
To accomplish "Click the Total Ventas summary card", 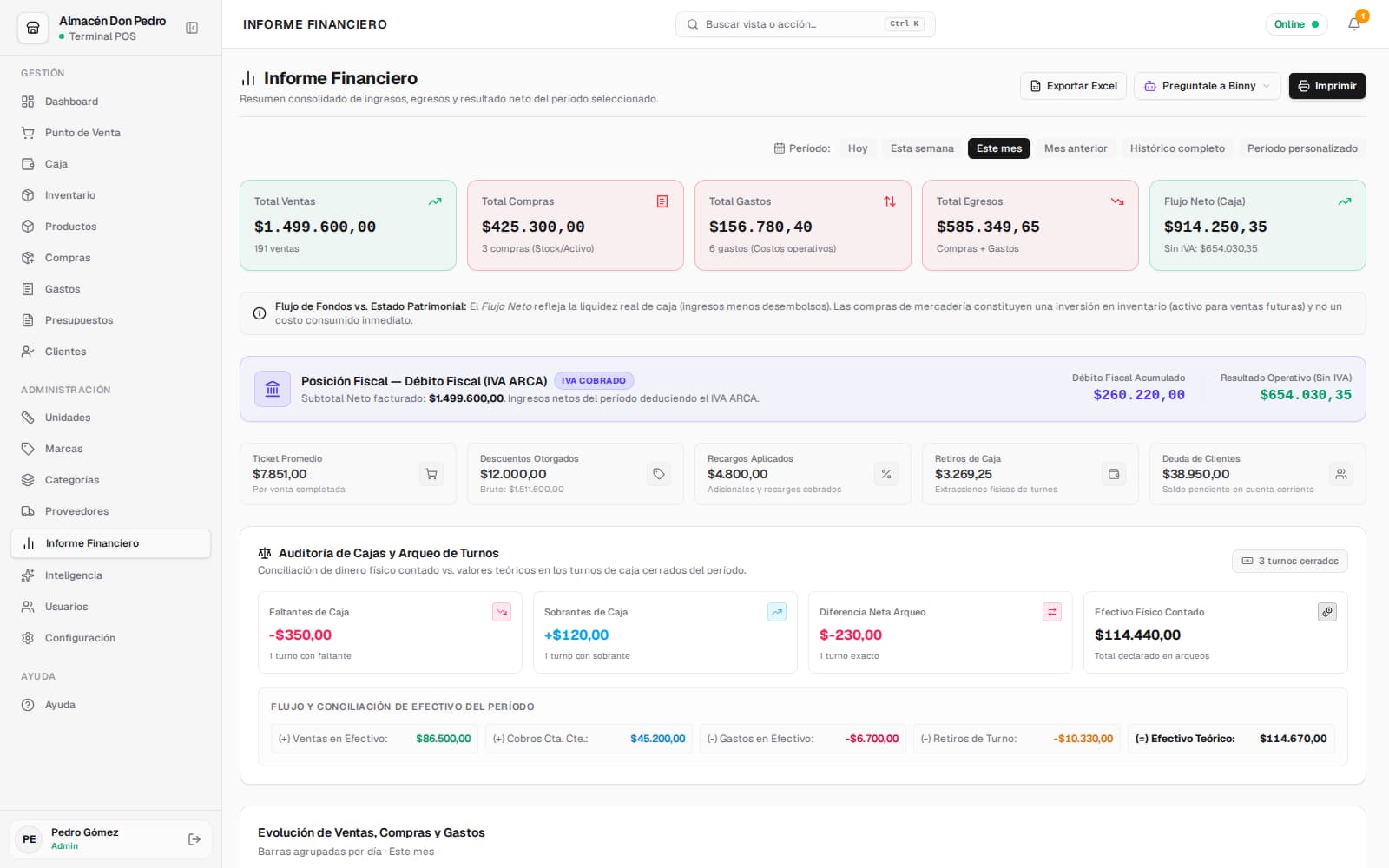I will 348,225.
